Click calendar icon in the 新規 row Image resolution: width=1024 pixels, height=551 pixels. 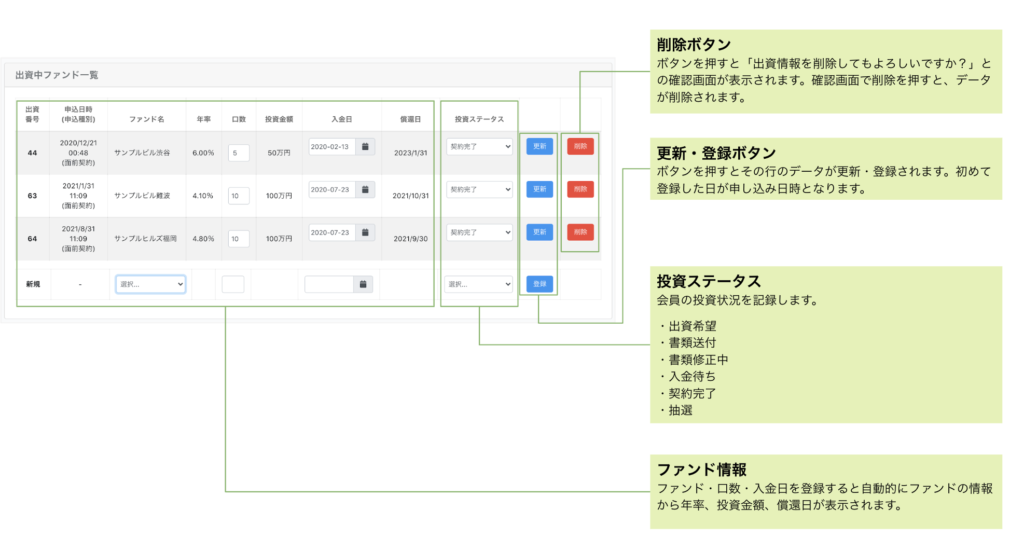tap(365, 284)
